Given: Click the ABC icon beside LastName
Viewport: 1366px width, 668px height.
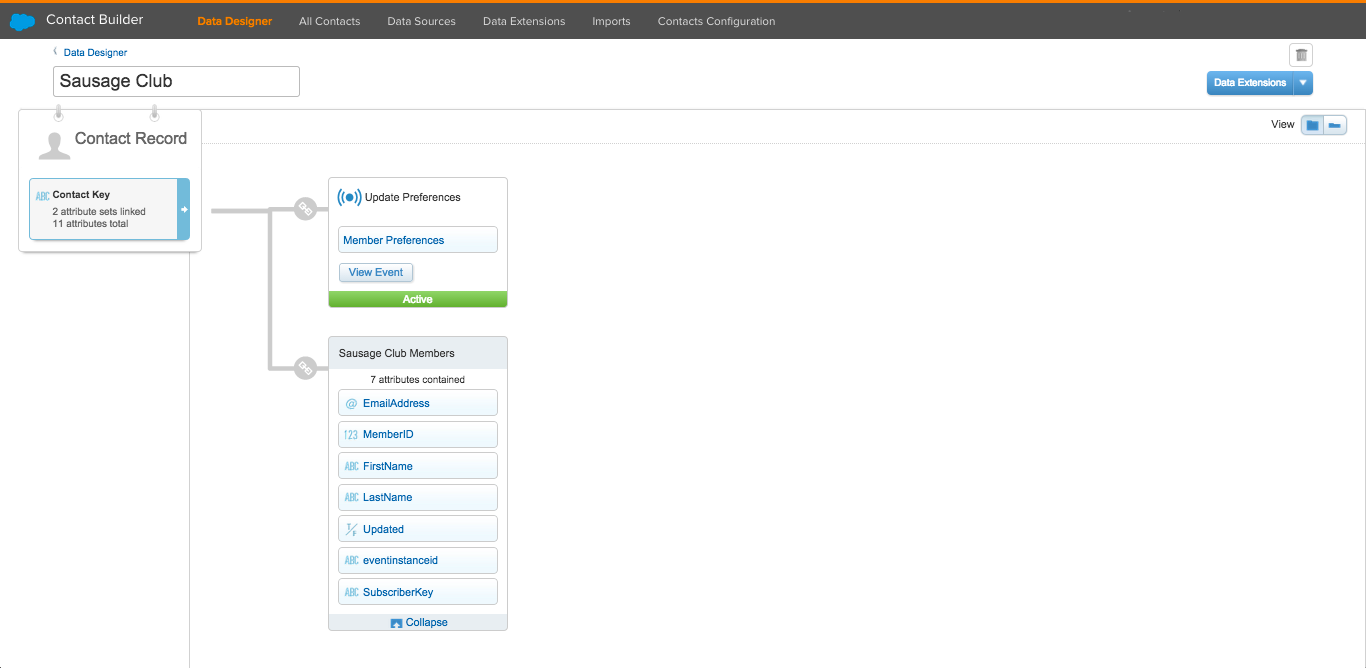Looking at the screenshot, I should [x=351, y=497].
